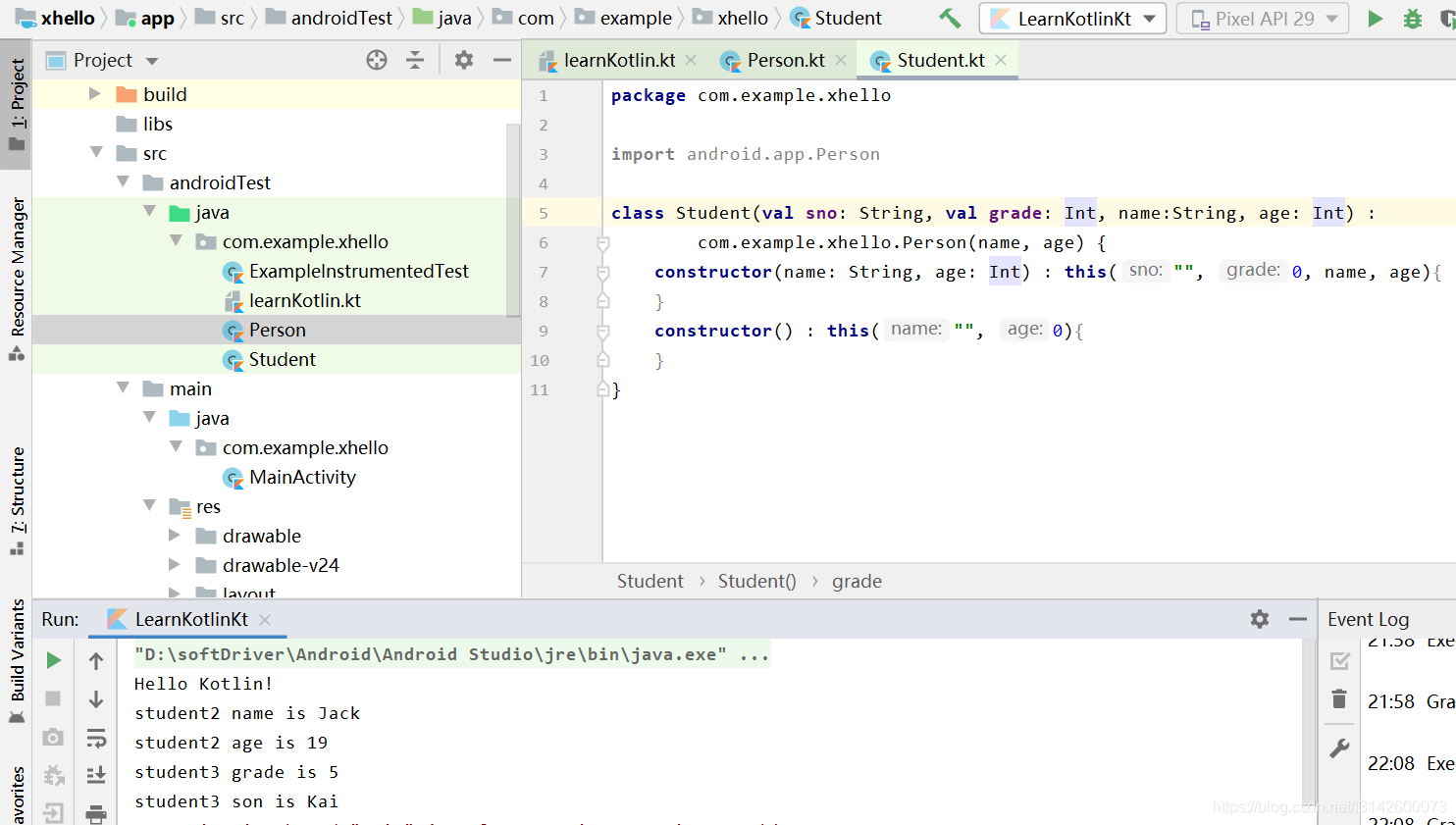The height and width of the screenshot is (825, 1456).
Task: Expand the build folder
Action: click(95, 94)
